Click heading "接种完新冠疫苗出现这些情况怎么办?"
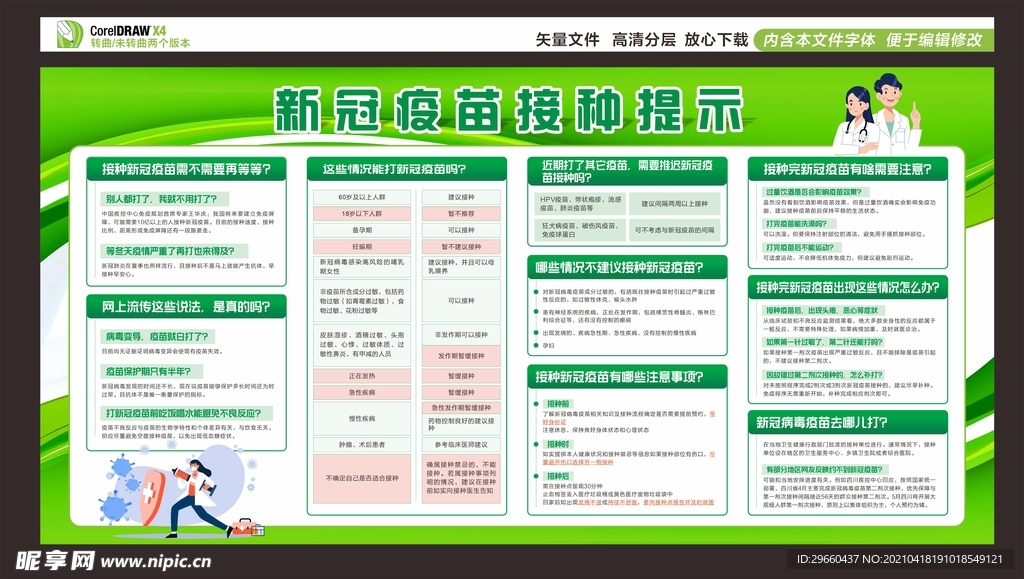The height and width of the screenshot is (579, 1024). pyautogui.click(x=848, y=287)
